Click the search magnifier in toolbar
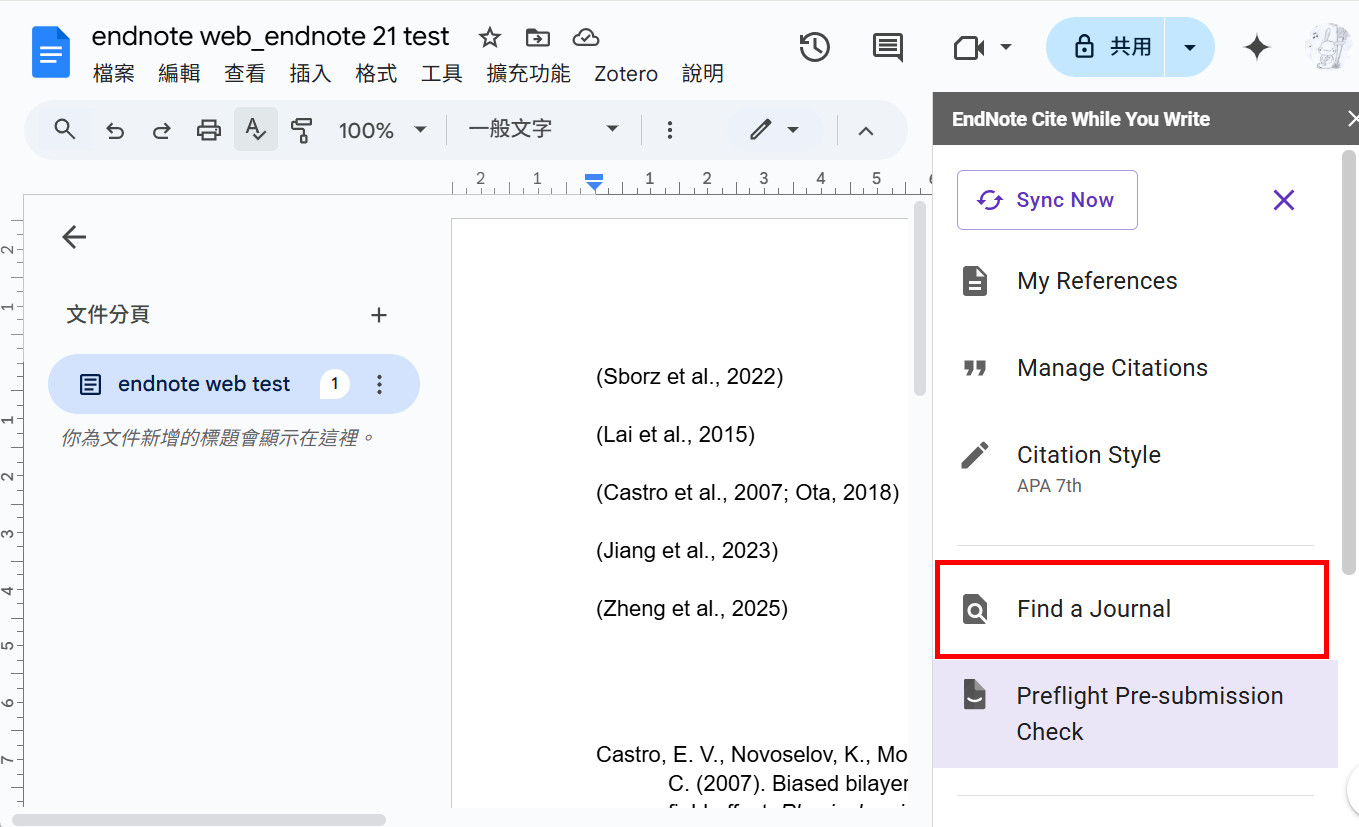This screenshot has height=827, width=1359. tap(65, 129)
